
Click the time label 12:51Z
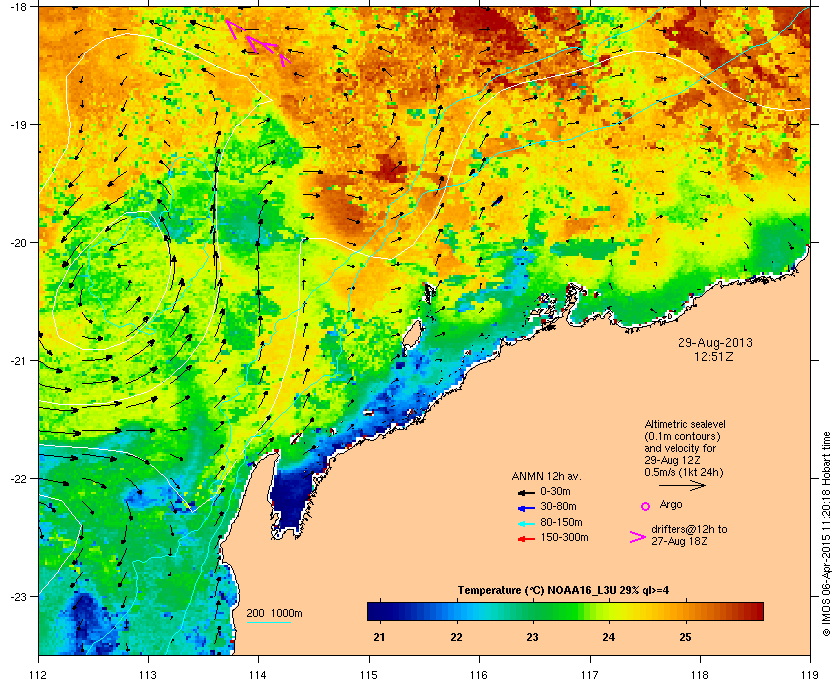pos(714,356)
